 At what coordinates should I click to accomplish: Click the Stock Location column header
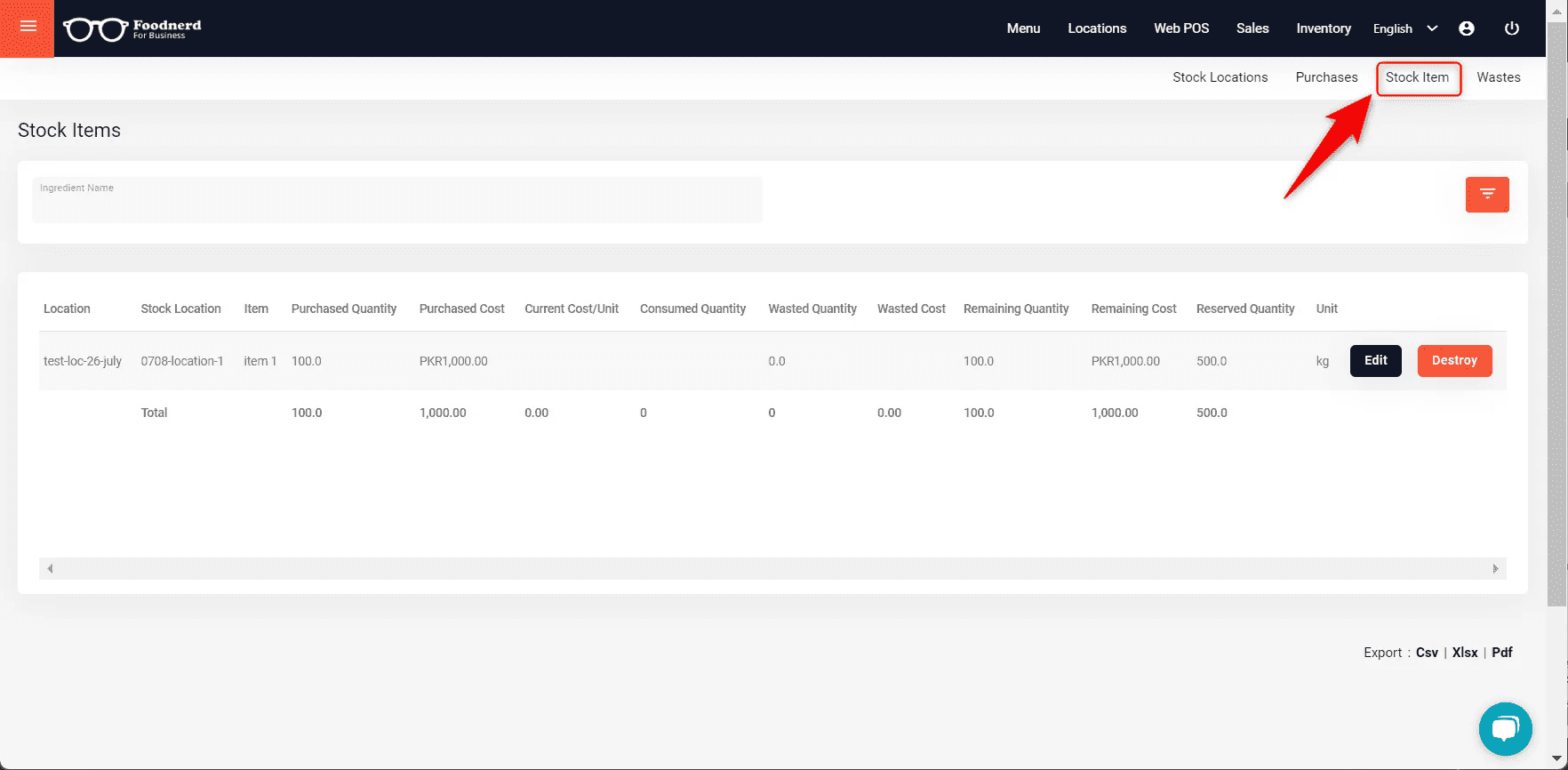point(180,309)
